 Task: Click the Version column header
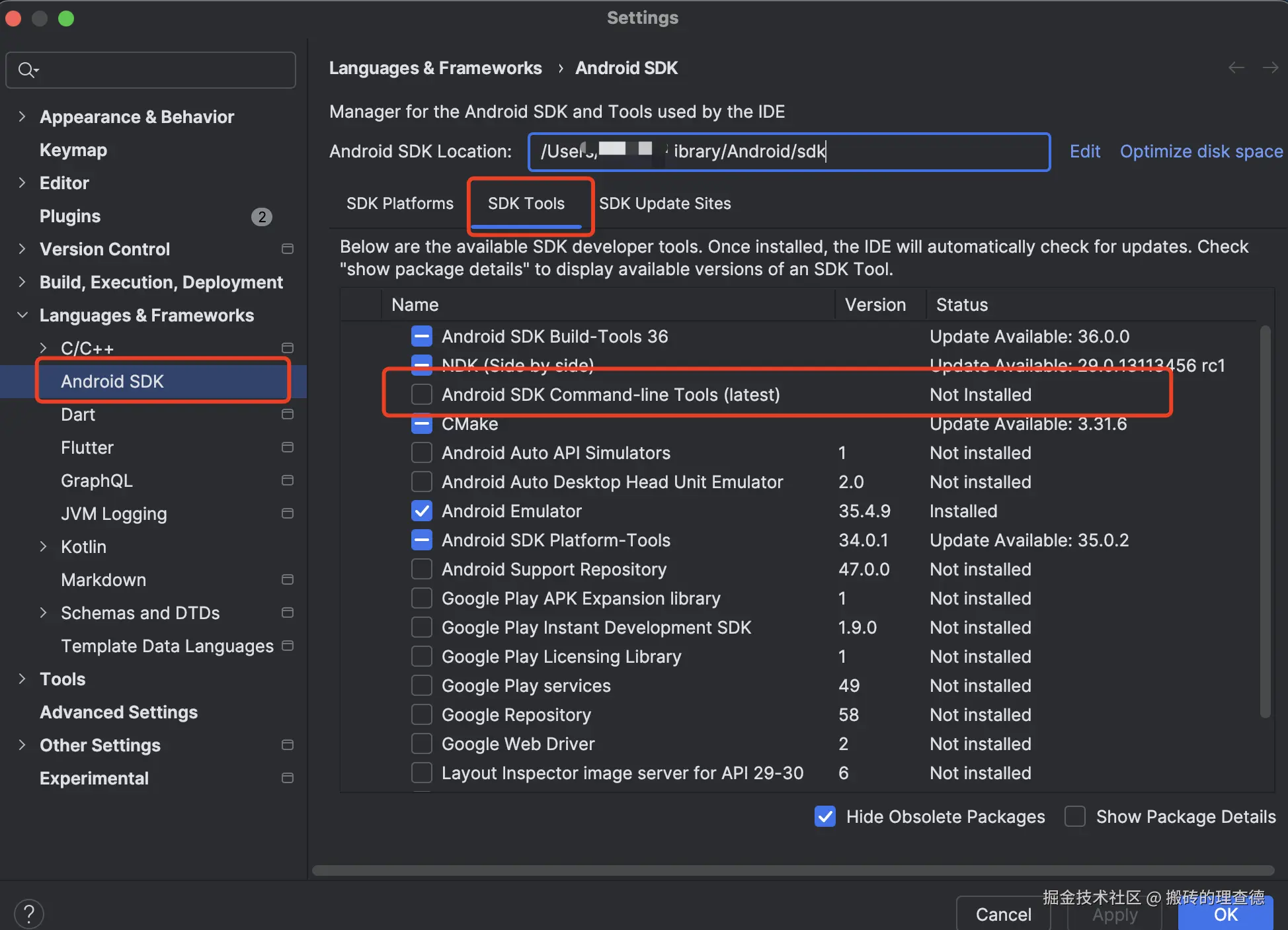click(881, 305)
